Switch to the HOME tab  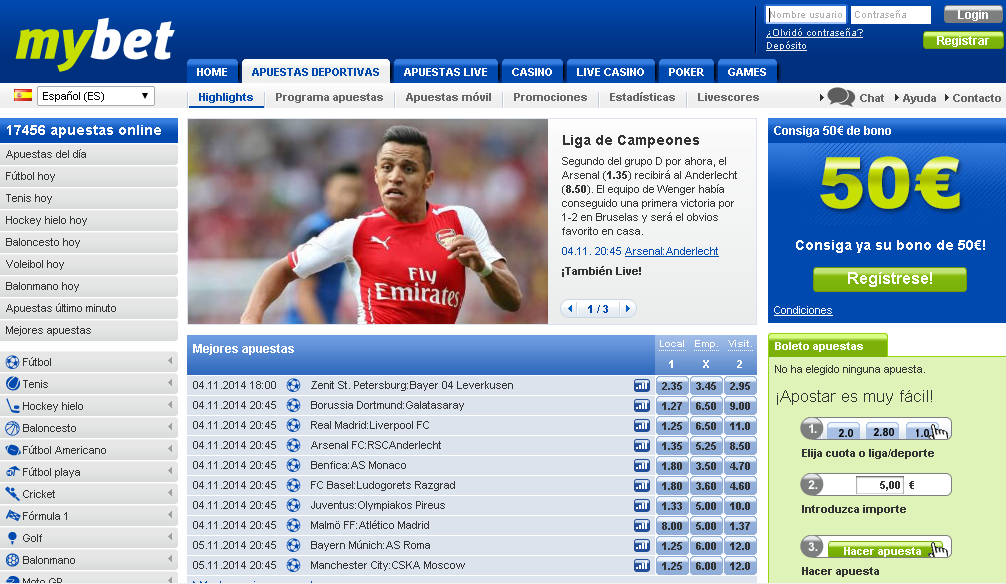point(212,72)
